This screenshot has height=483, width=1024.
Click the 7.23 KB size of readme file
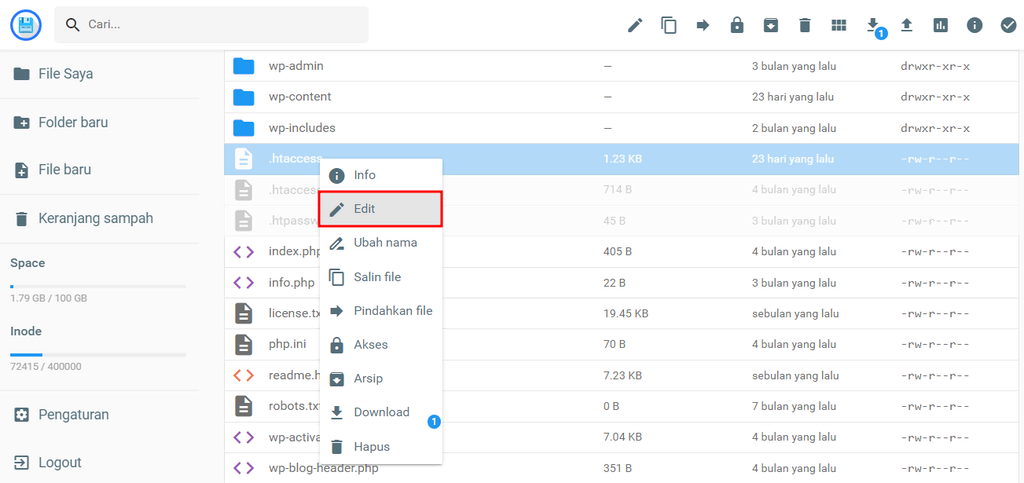click(x=622, y=375)
